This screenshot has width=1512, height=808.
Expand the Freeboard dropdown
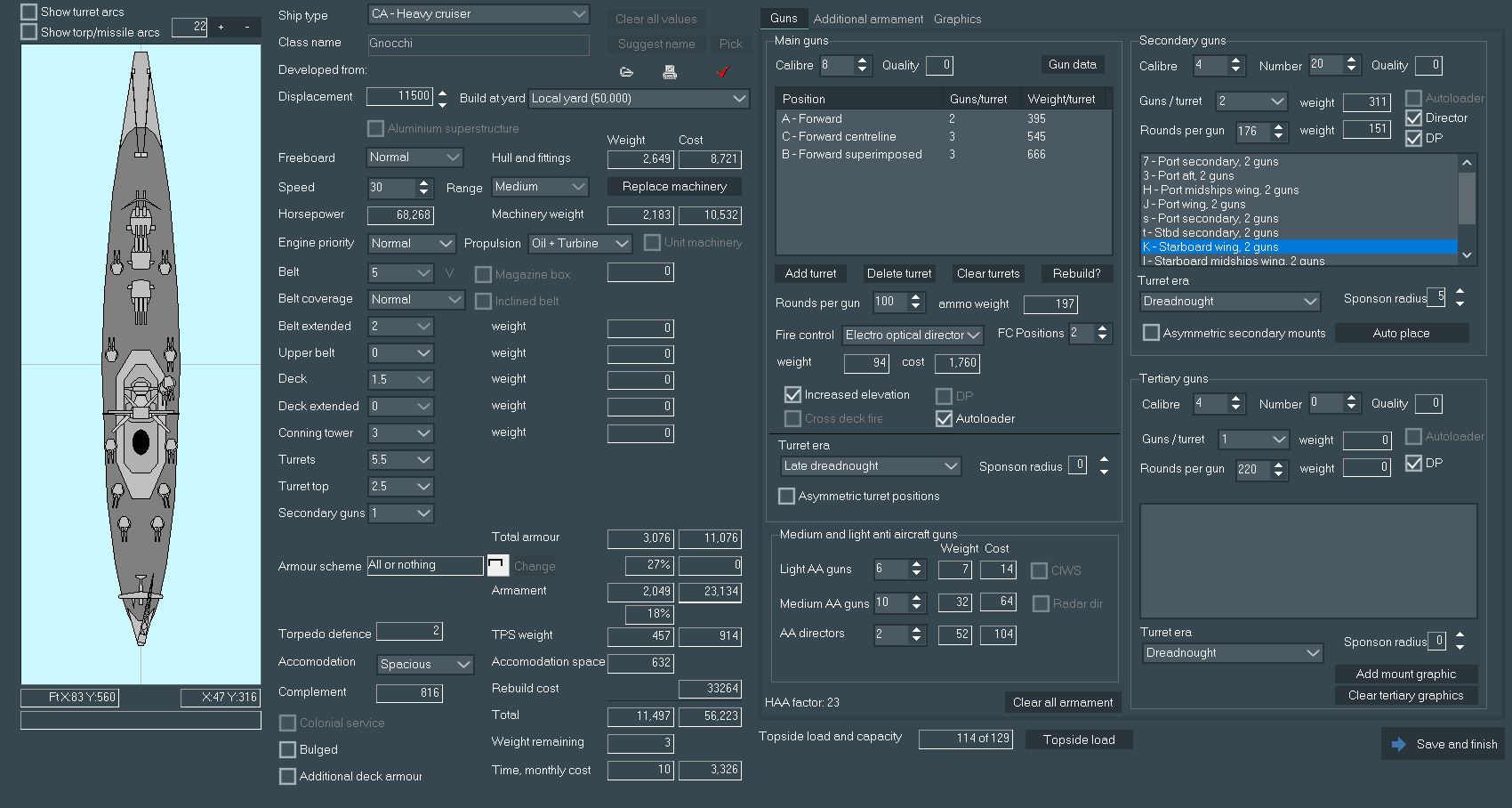pyautogui.click(x=415, y=158)
